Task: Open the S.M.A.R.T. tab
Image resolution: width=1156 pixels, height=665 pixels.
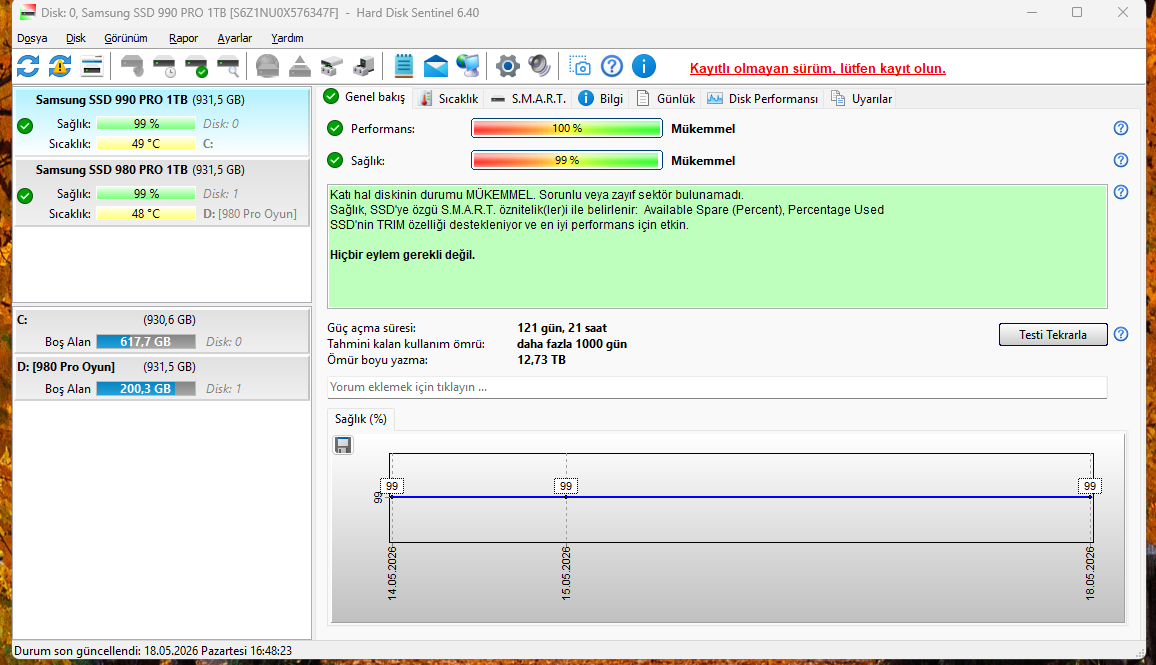Action: click(529, 99)
